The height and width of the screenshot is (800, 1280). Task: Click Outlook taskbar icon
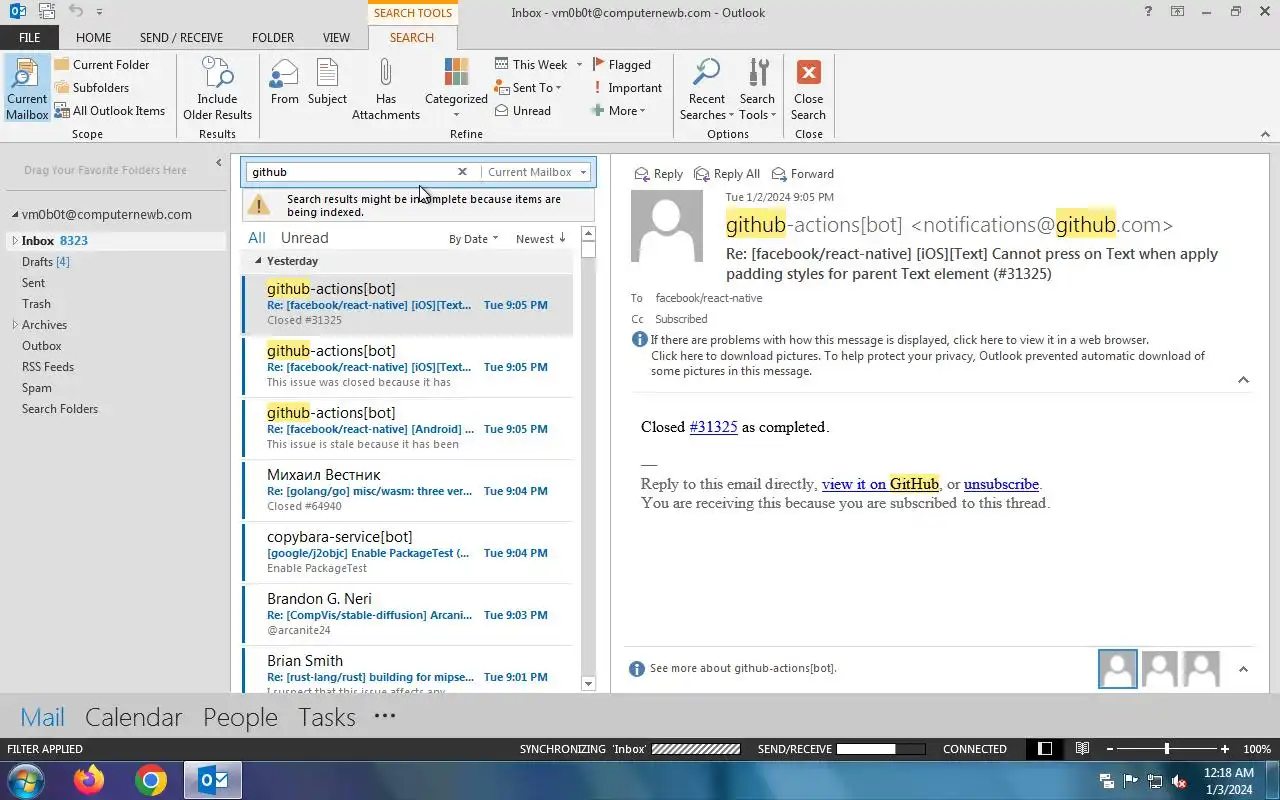pos(213,780)
